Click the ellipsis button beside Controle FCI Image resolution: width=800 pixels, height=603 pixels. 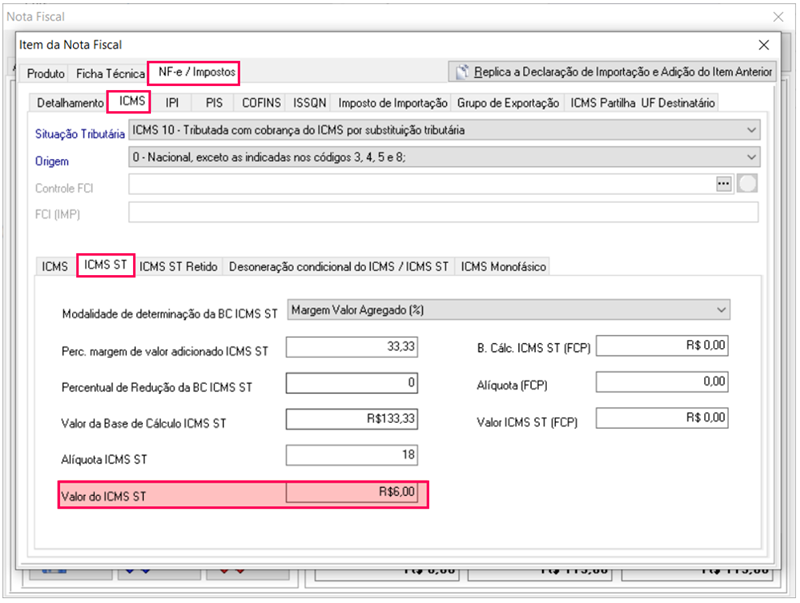point(724,184)
